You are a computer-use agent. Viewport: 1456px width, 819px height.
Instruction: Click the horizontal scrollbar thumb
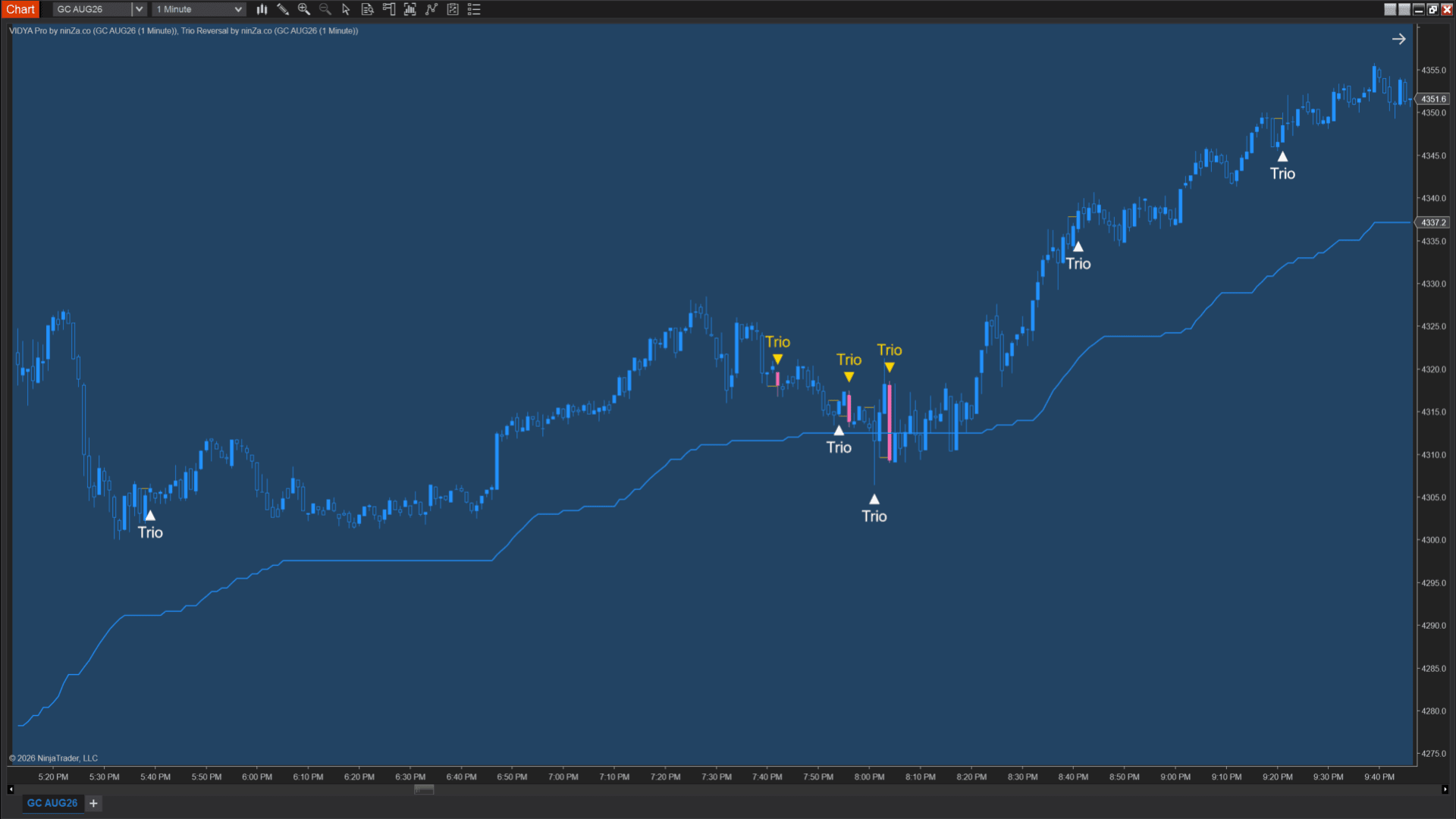point(424,789)
